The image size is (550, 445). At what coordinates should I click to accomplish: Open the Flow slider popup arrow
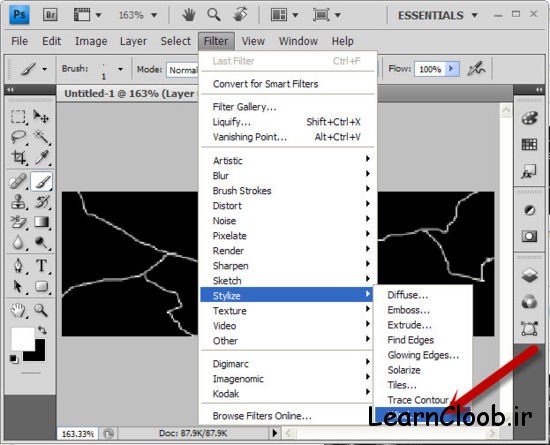452,69
